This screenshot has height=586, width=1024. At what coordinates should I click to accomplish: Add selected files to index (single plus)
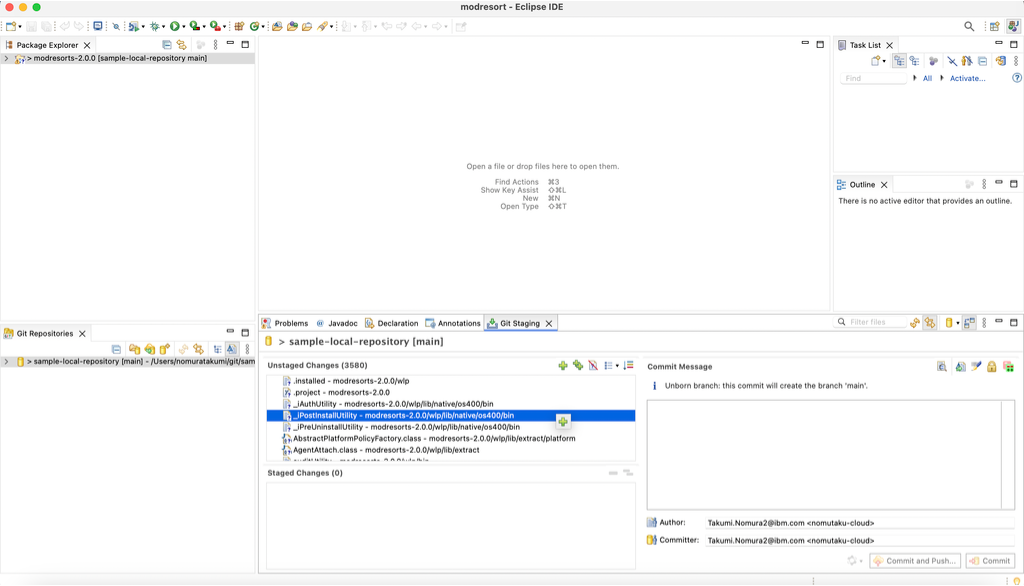(563, 365)
